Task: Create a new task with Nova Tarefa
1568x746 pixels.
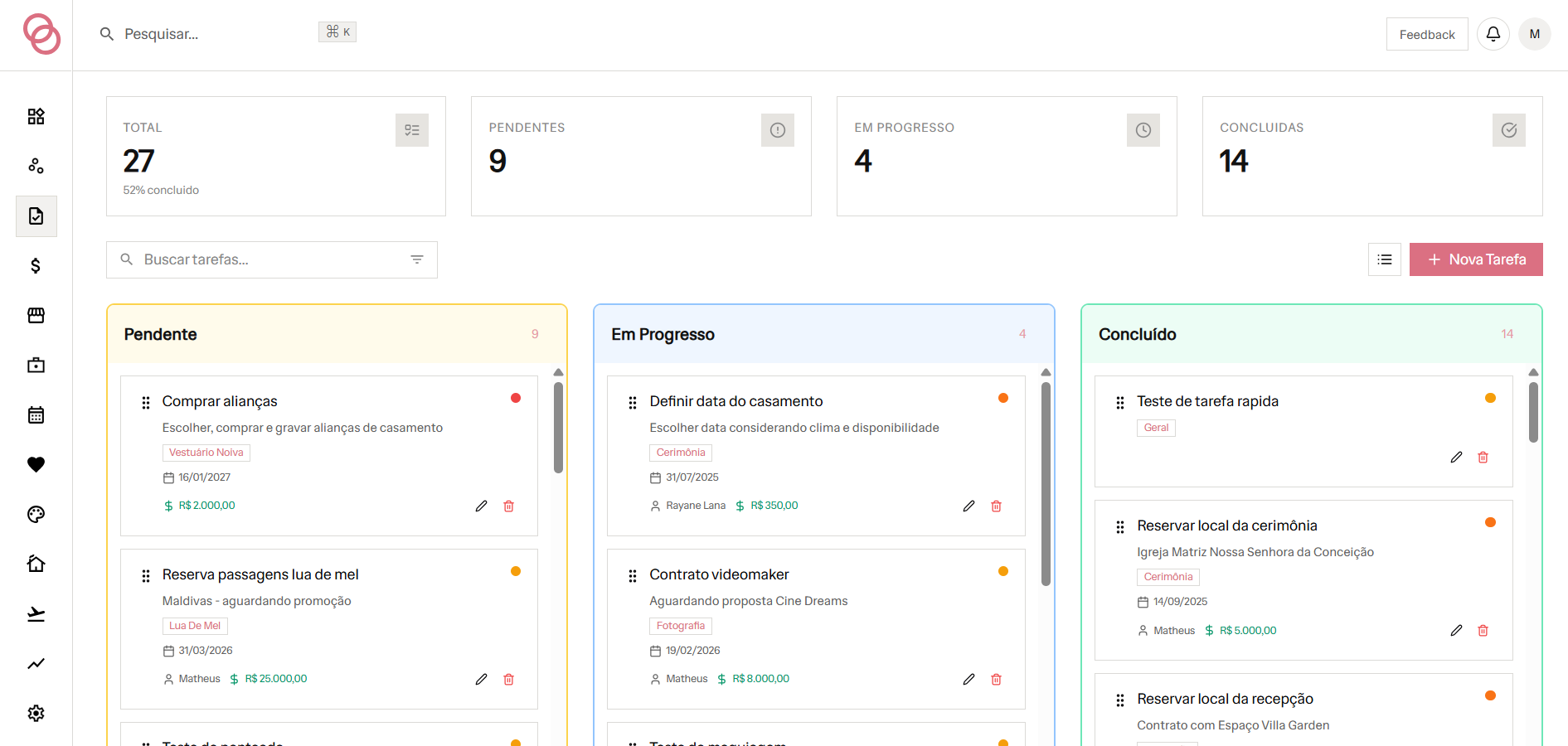Action: pos(1476,259)
